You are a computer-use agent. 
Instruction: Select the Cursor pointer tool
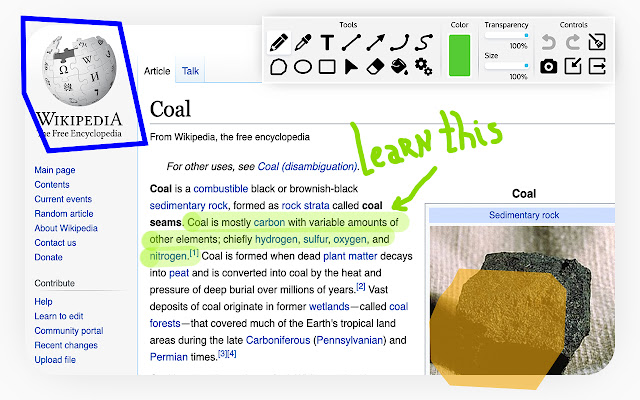pos(351,67)
